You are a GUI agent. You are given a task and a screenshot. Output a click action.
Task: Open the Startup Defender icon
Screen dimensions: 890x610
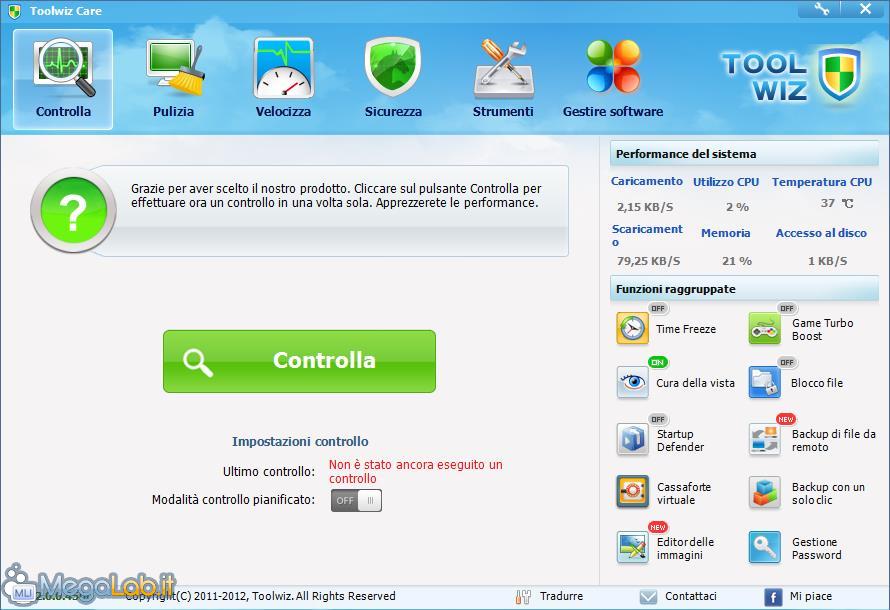pyautogui.click(x=632, y=439)
